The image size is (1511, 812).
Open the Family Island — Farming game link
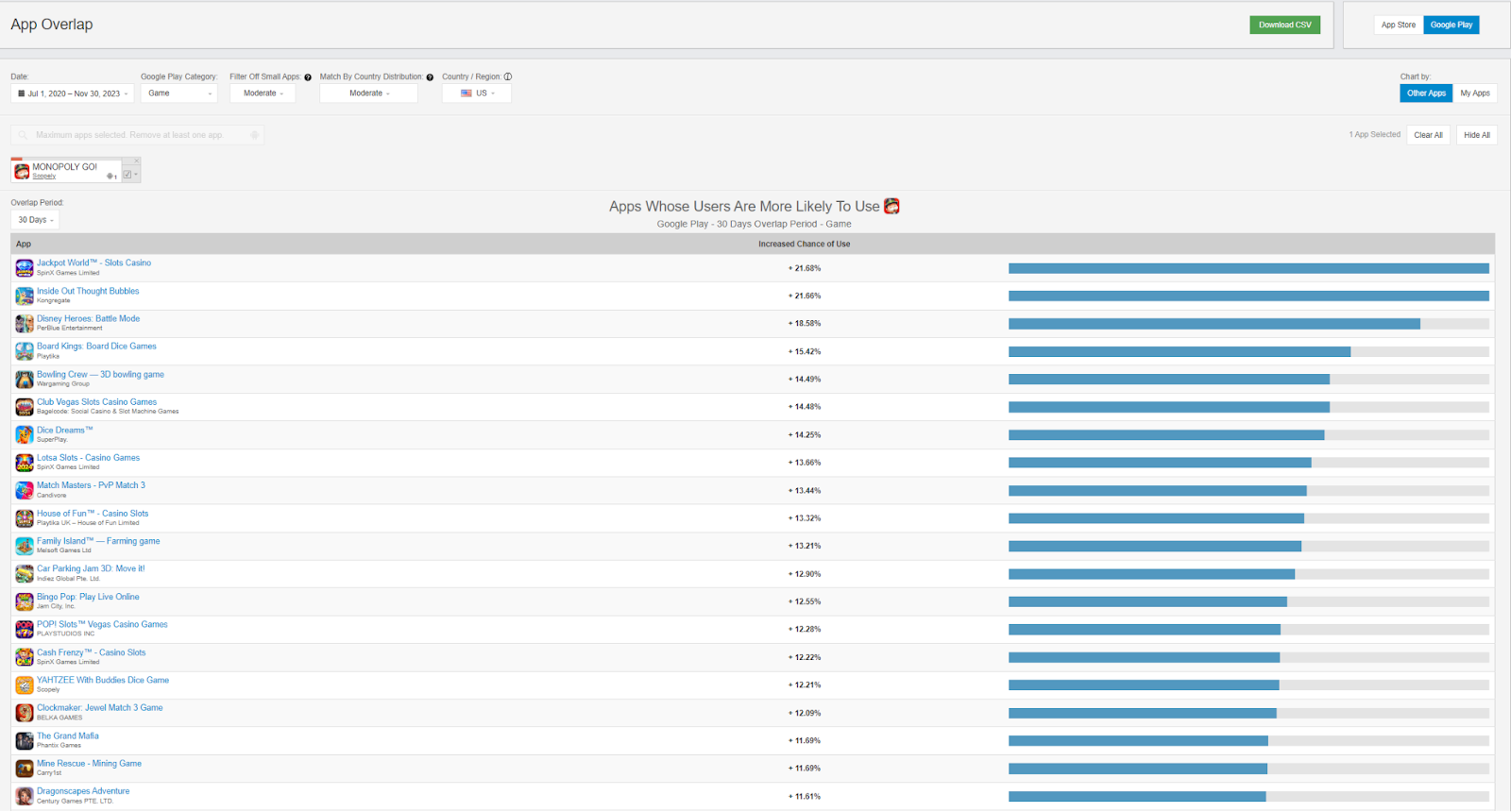pyautogui.click(x=98, y=541)
